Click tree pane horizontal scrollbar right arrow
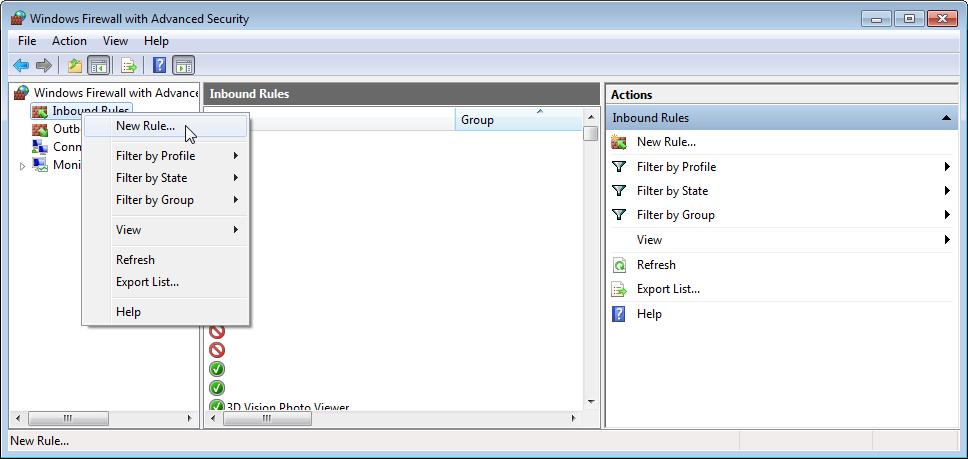The image size is (968, 459). point(190,418)
